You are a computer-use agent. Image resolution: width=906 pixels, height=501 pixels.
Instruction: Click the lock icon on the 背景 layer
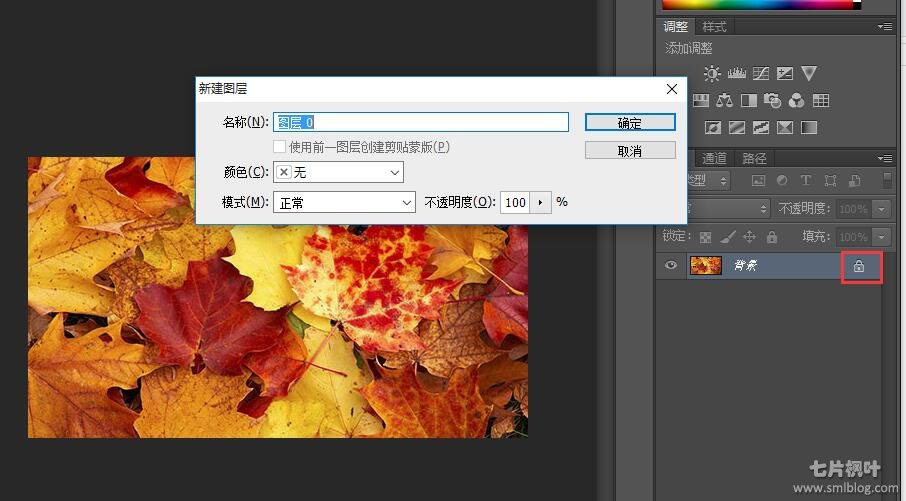coord(858,266)
